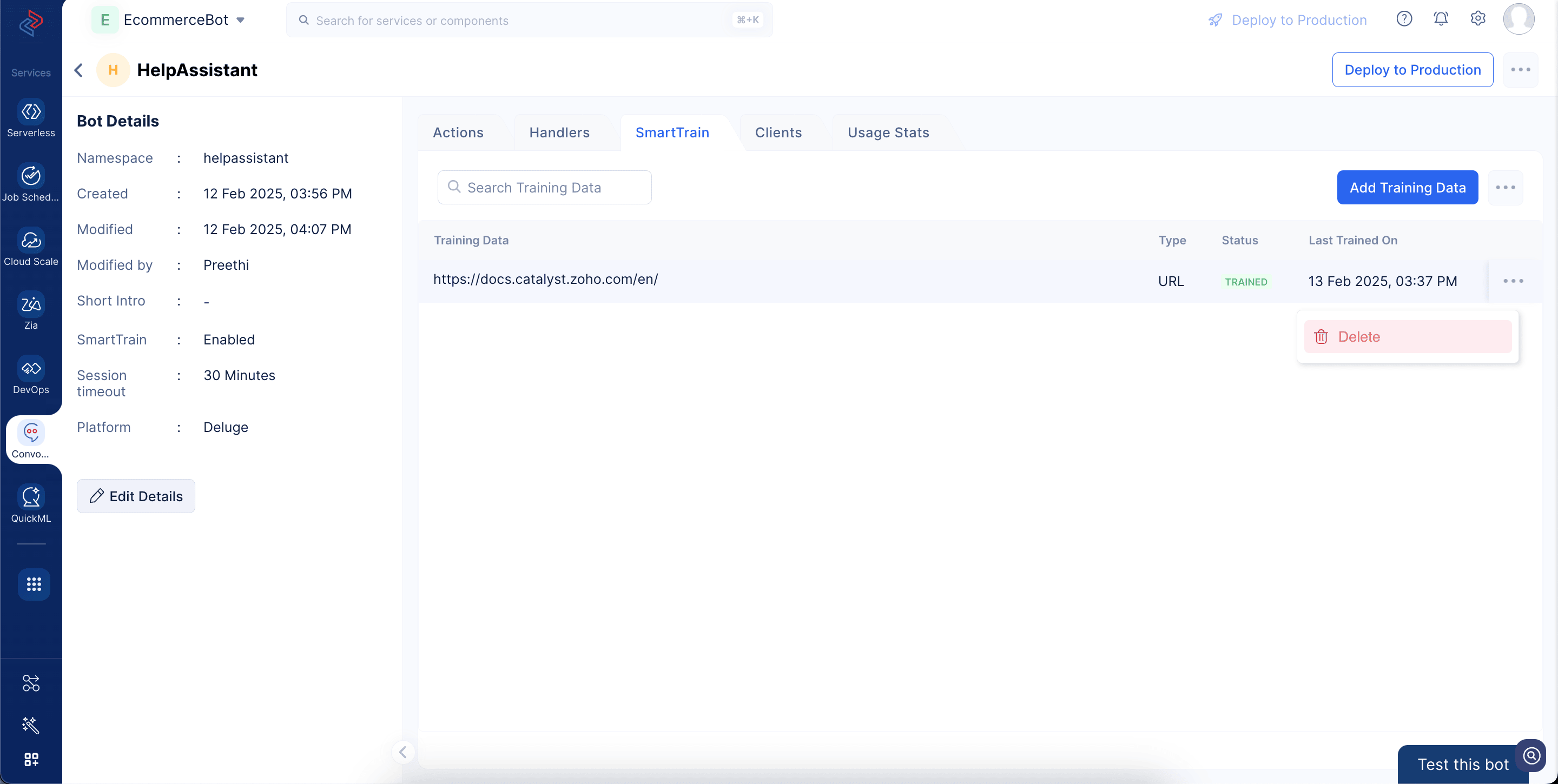Open the Zia service
Viewport: 1558px width, 784px height.
click(31, 311)
